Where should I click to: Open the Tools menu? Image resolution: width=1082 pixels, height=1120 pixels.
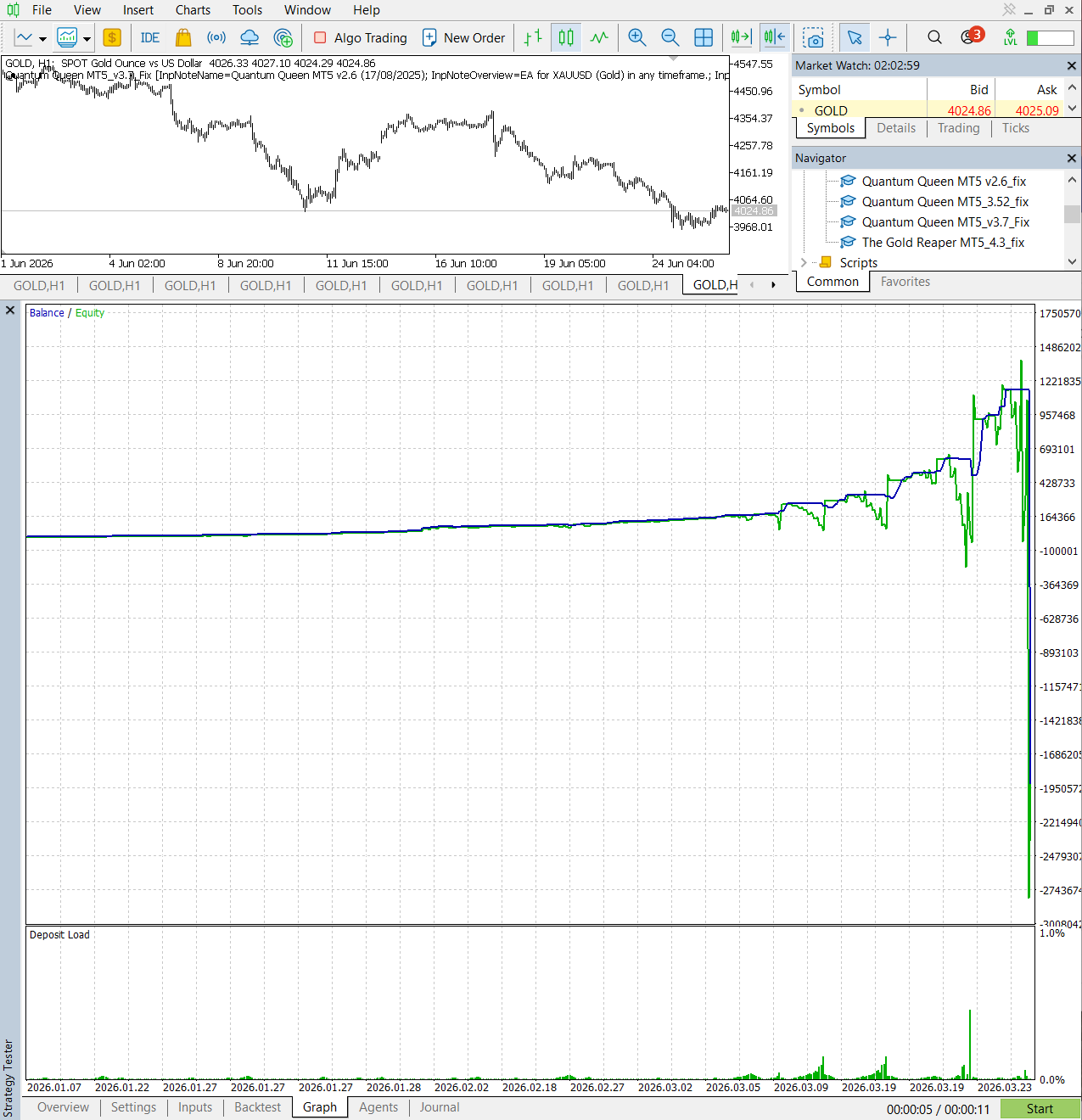tap(247, 10)
